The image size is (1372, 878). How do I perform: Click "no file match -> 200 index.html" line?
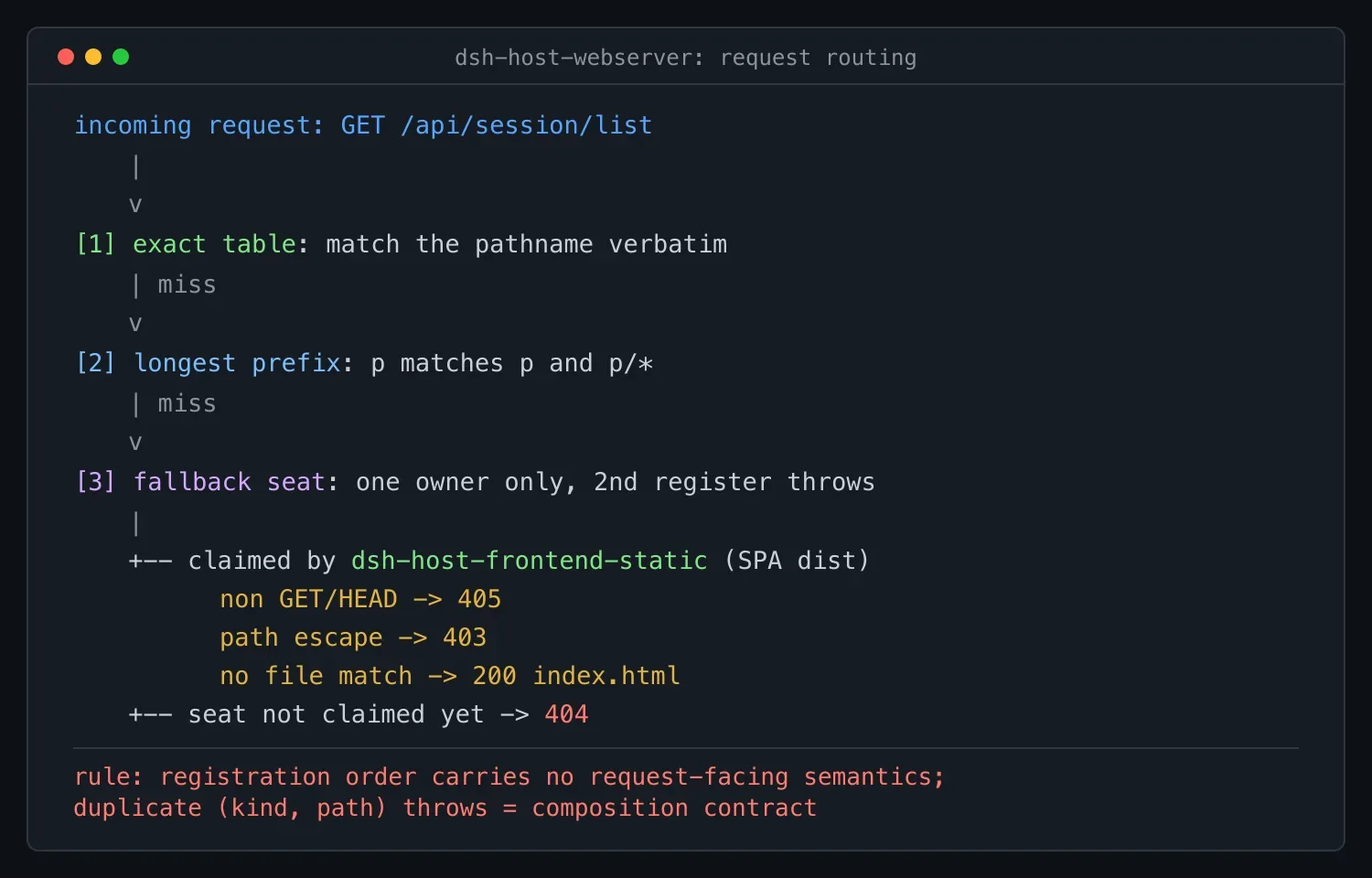point(450,676)
